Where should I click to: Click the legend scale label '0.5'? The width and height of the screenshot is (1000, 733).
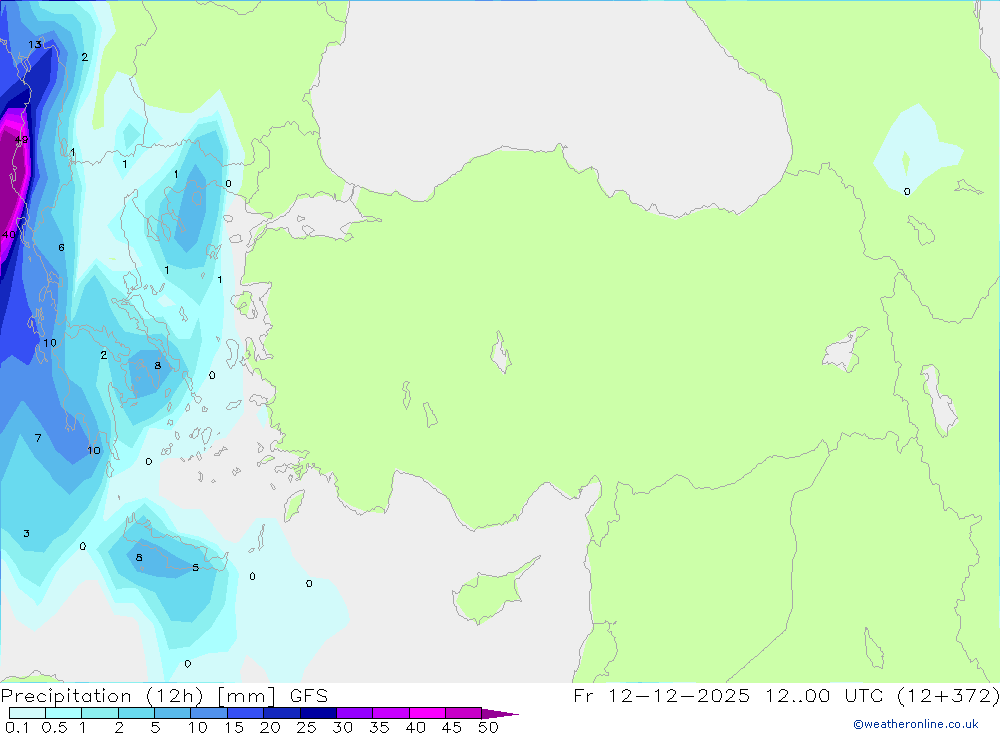tap(54, 727)
